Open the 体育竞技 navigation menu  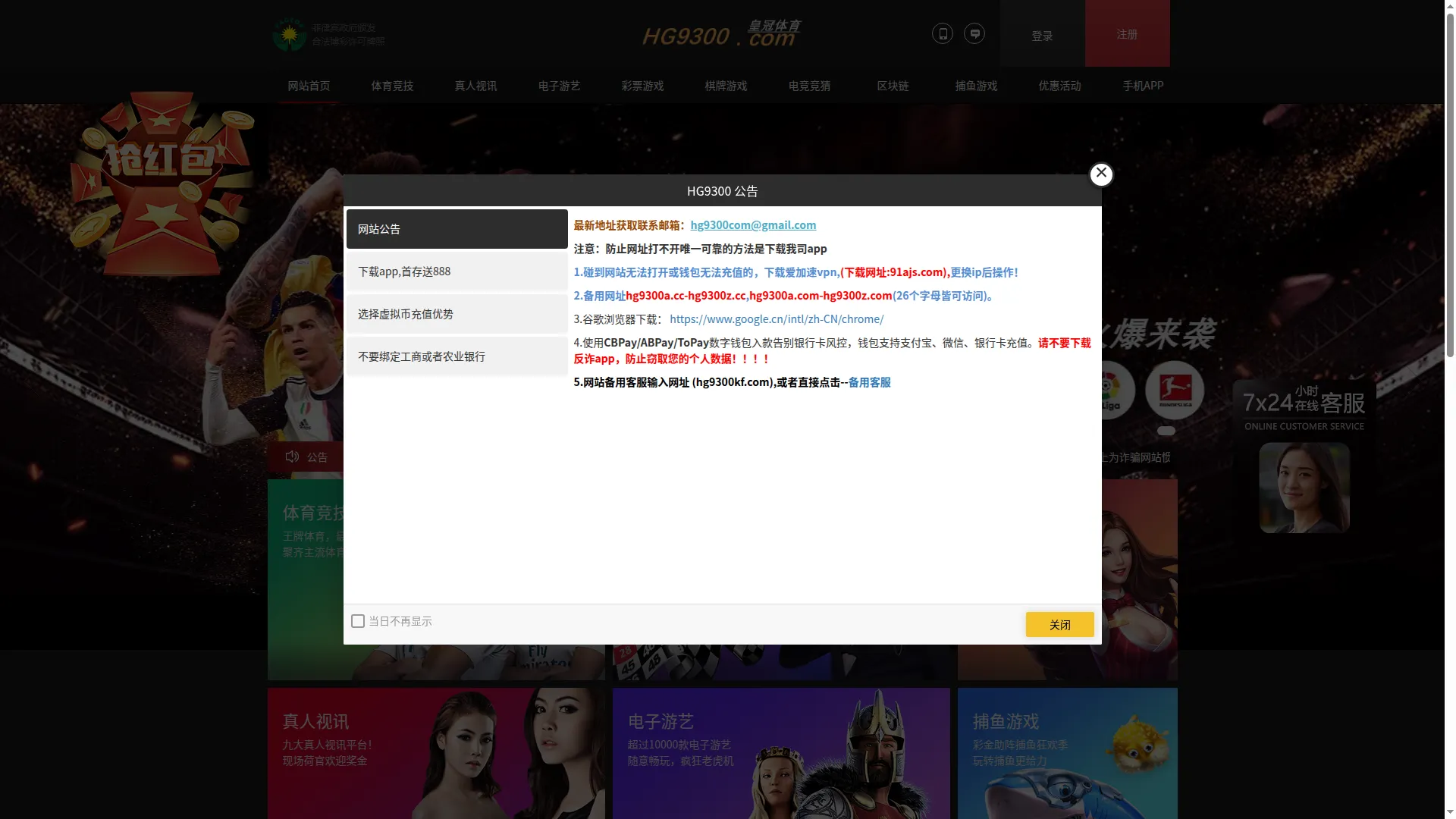click(x=392, y=86)
